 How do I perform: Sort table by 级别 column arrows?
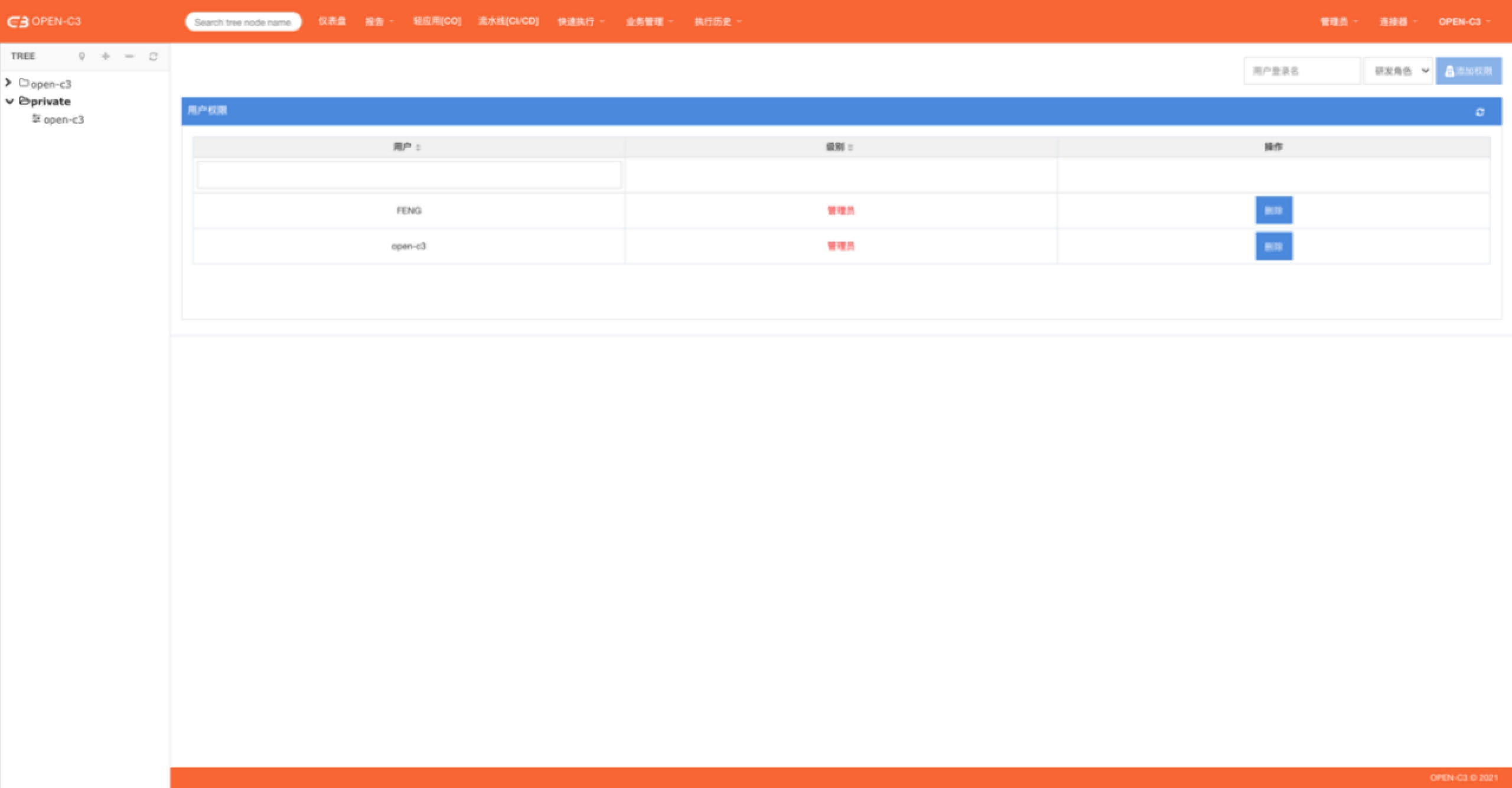tap(850, 147)
